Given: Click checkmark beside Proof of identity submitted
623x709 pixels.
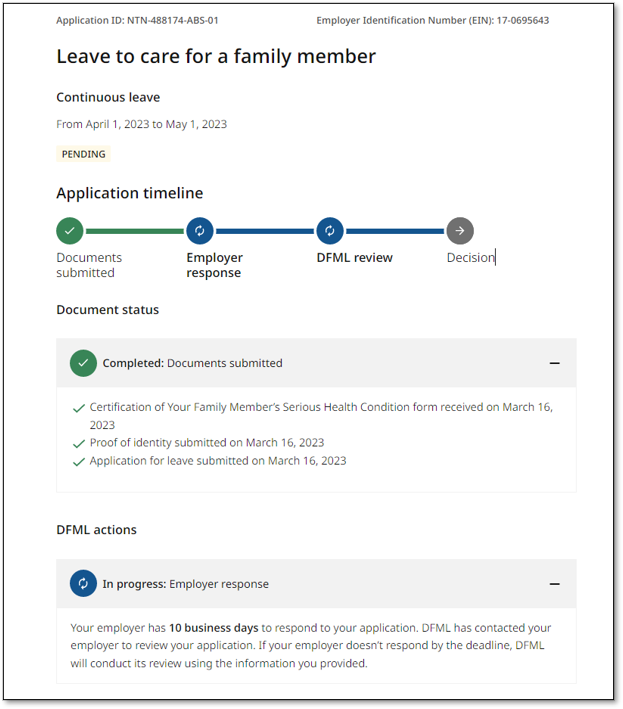Looking at the screenshot, I should [79, 443].
